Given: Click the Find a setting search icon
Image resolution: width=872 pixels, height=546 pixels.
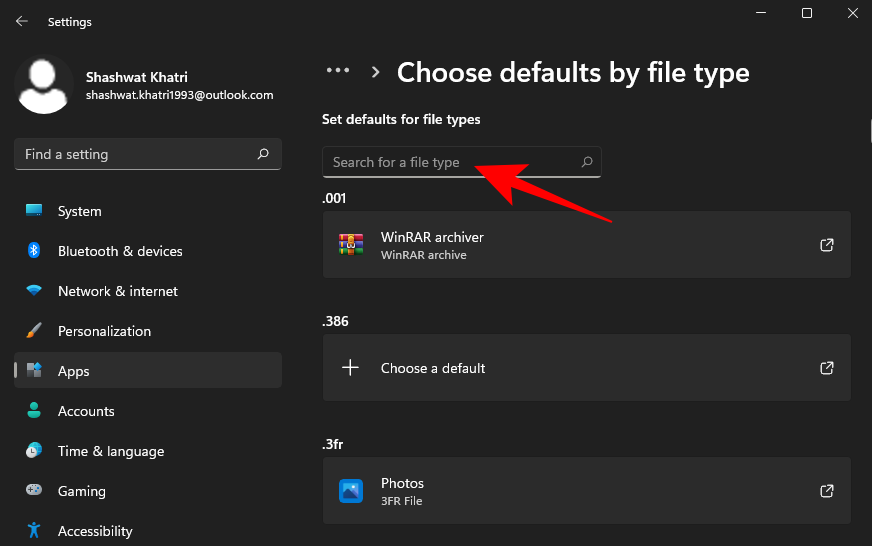Looking at the screenshot, I should 263,154.
